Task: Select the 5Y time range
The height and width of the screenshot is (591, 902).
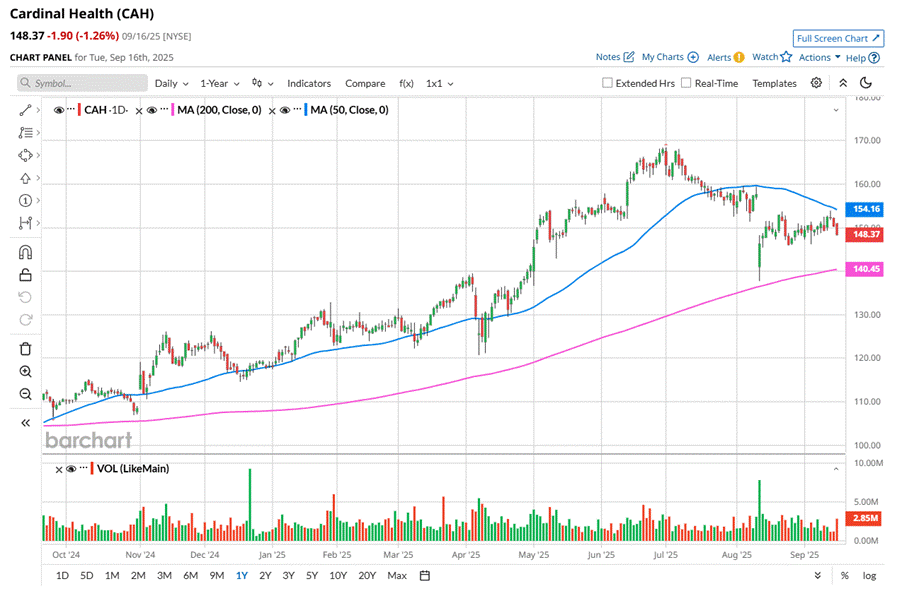Action: coord(312,575)
